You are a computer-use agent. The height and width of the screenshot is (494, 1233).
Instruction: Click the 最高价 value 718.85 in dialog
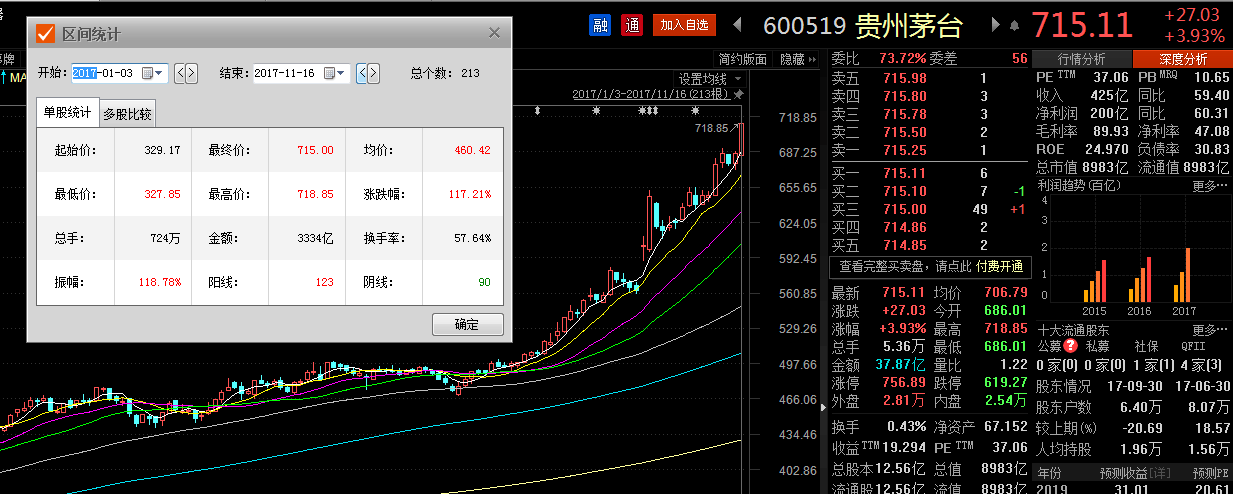coord(315,194)
